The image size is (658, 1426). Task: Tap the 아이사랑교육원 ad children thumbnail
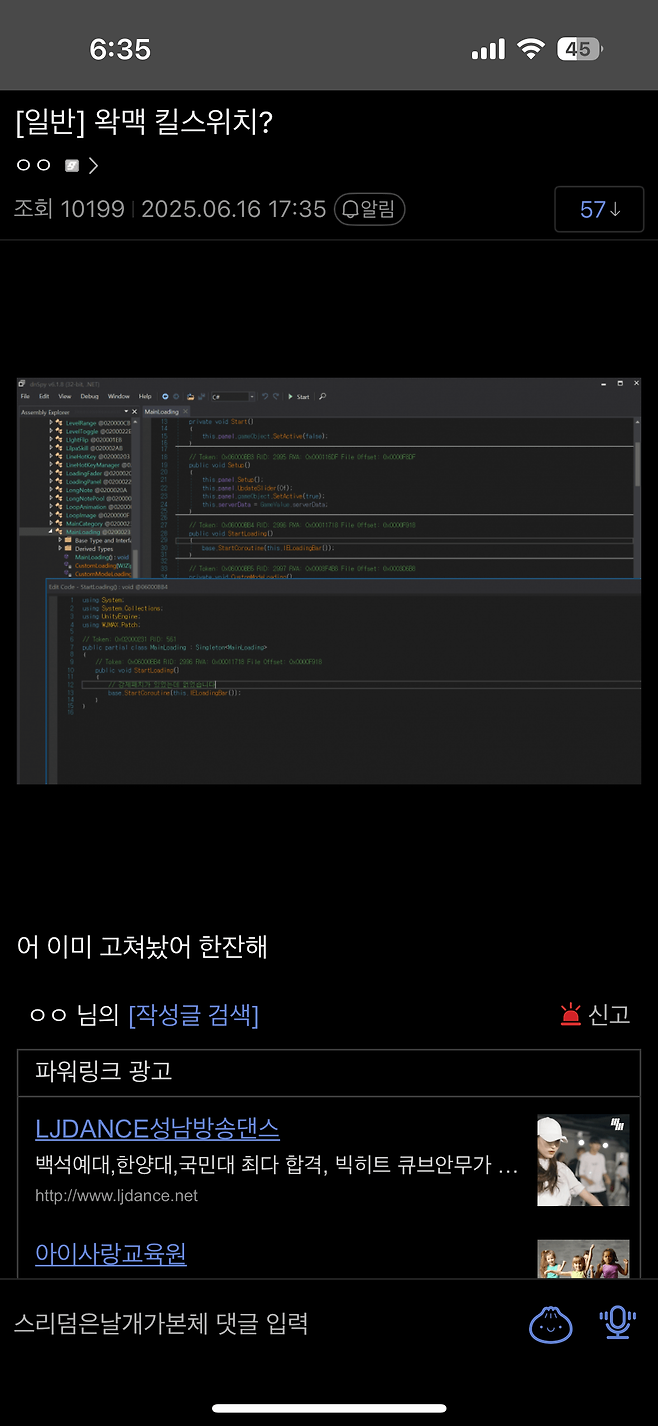(583, 1259)
